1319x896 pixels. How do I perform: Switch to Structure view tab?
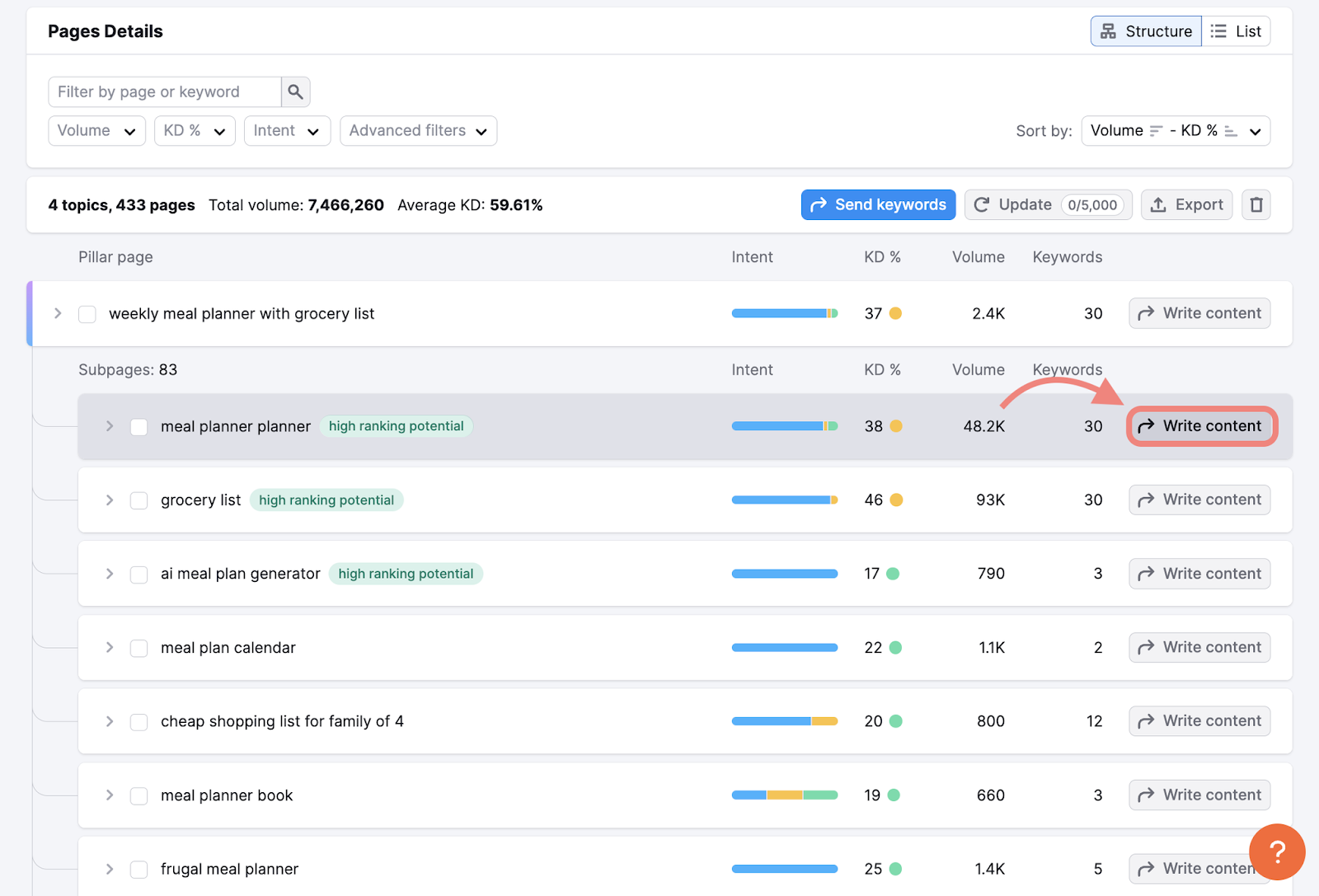[x=1146, y=31]
